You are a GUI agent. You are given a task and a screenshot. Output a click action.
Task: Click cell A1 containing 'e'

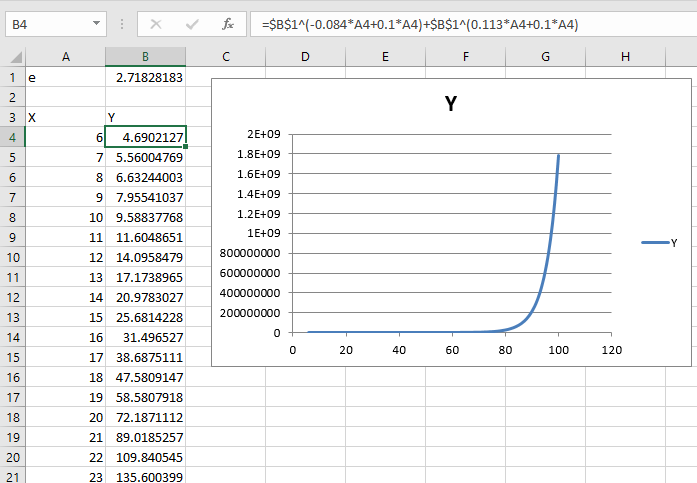pyautogui.click(x=66, y=77)
